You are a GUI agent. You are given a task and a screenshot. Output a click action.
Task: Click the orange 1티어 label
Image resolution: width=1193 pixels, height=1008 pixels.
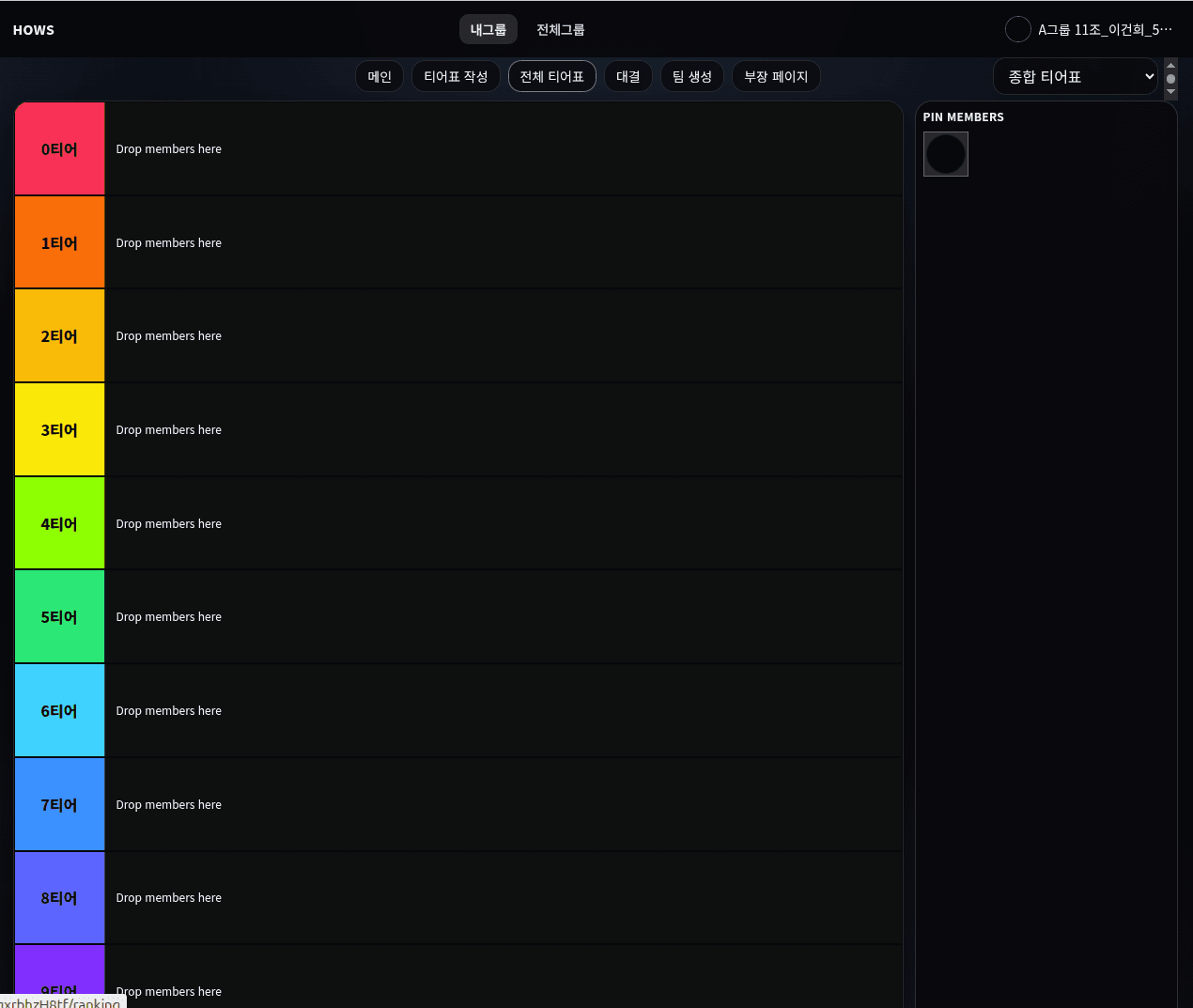pos(59,242)
